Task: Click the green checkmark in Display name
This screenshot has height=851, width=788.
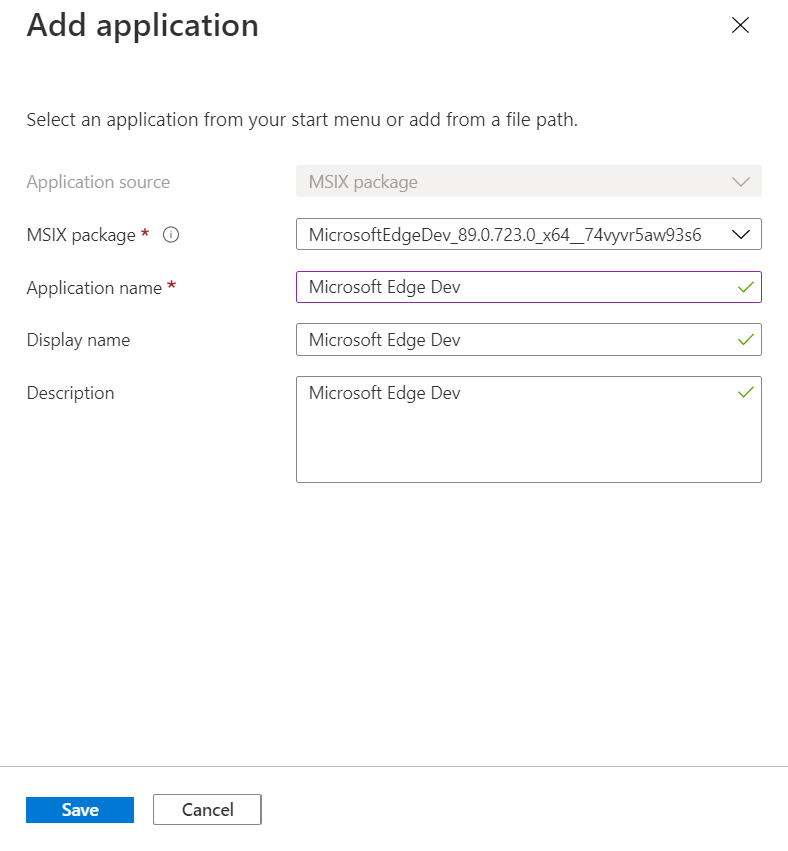Action: [x=746, y=340]
